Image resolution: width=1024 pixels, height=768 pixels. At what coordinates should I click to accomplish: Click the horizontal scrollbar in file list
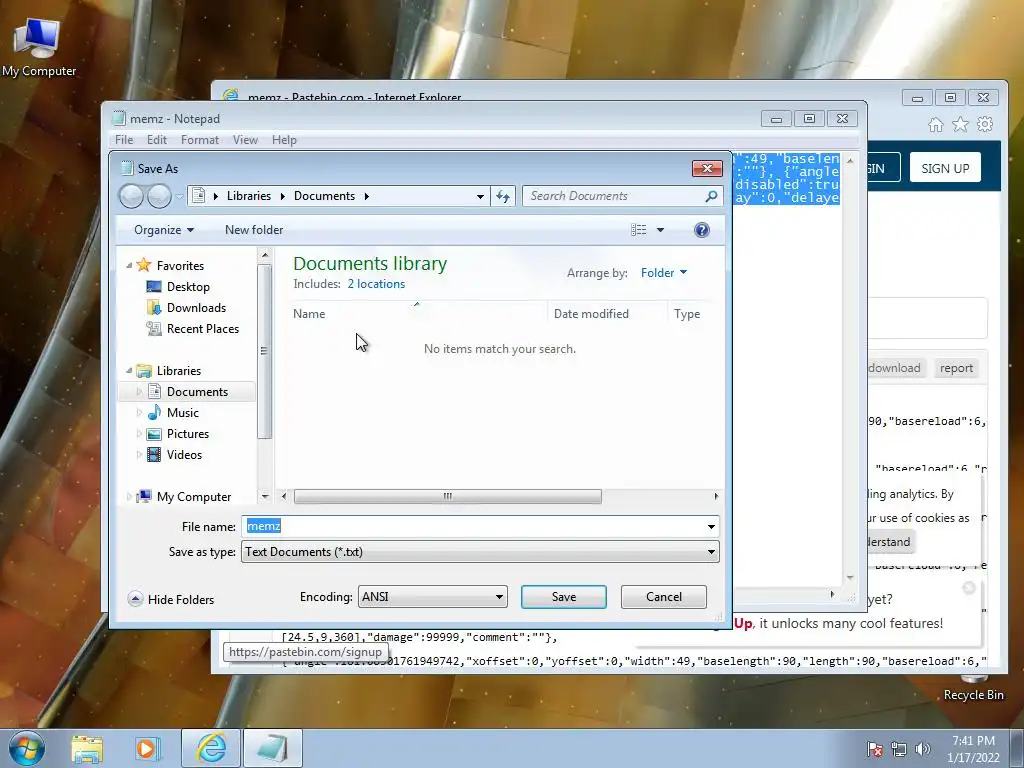[447, 496]
